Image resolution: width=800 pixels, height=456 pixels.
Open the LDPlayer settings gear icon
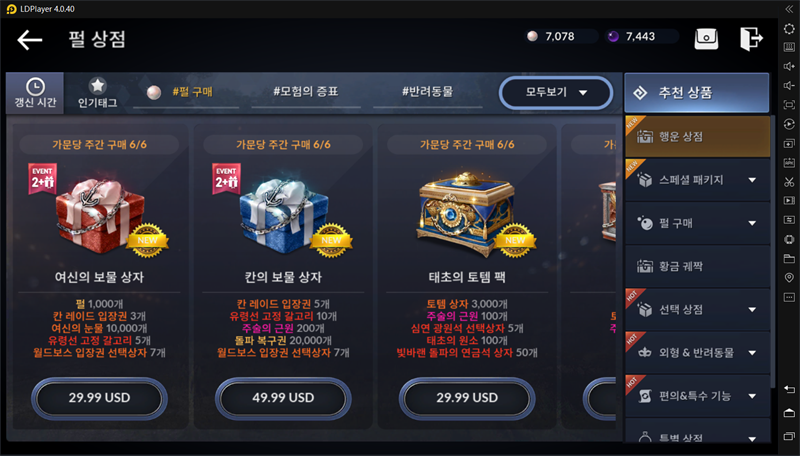coord(789,29)
